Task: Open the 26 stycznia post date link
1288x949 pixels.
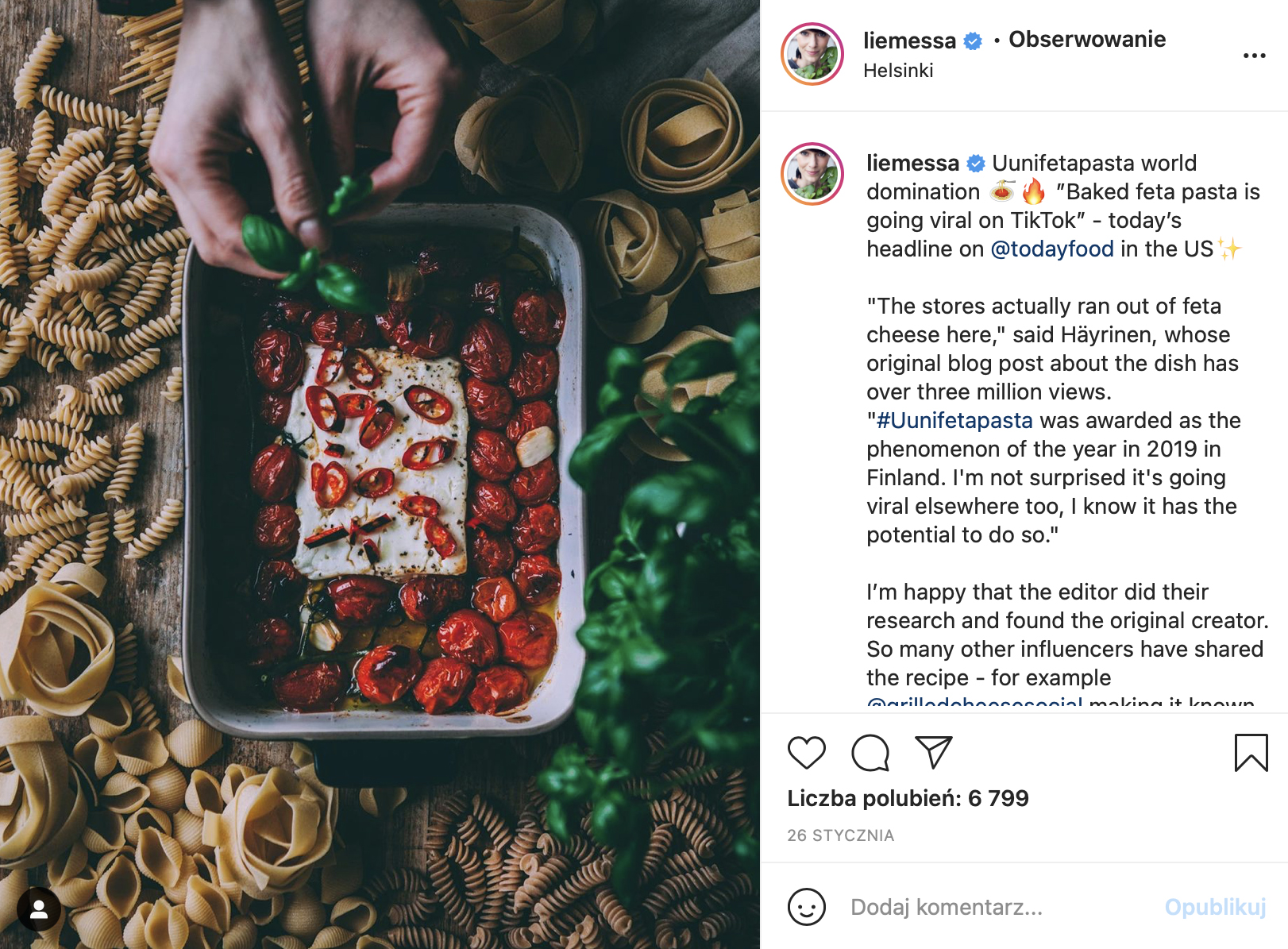Action: click(x=840, y=835)
